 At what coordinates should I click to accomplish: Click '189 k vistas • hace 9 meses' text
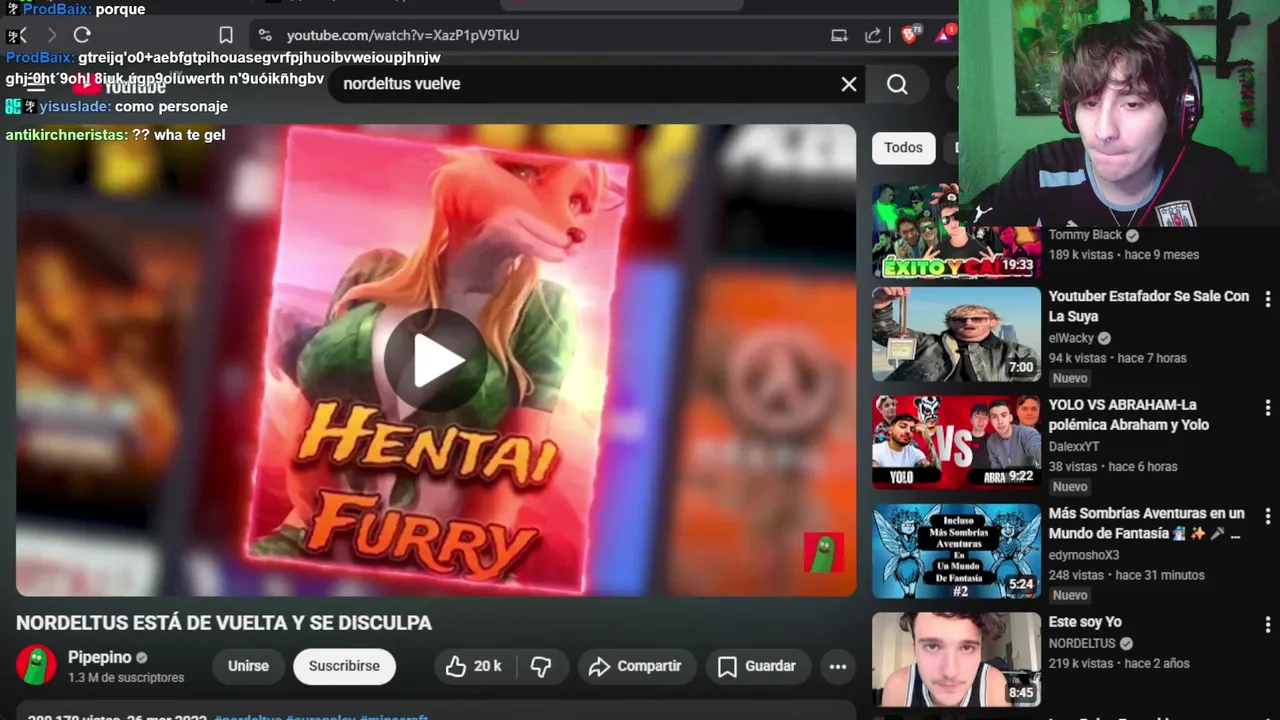[x=1123, y=254]
